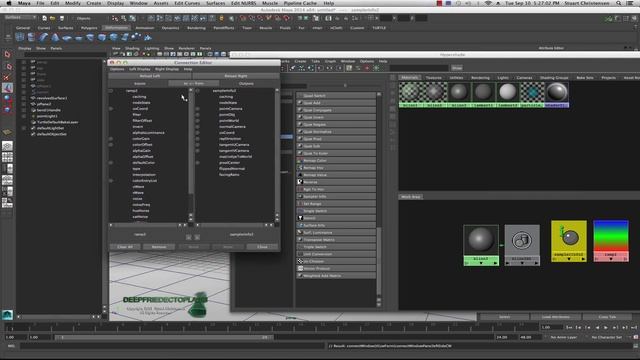Click the Wi-Fi icon in macOS menu bar

tap(488, 3)
